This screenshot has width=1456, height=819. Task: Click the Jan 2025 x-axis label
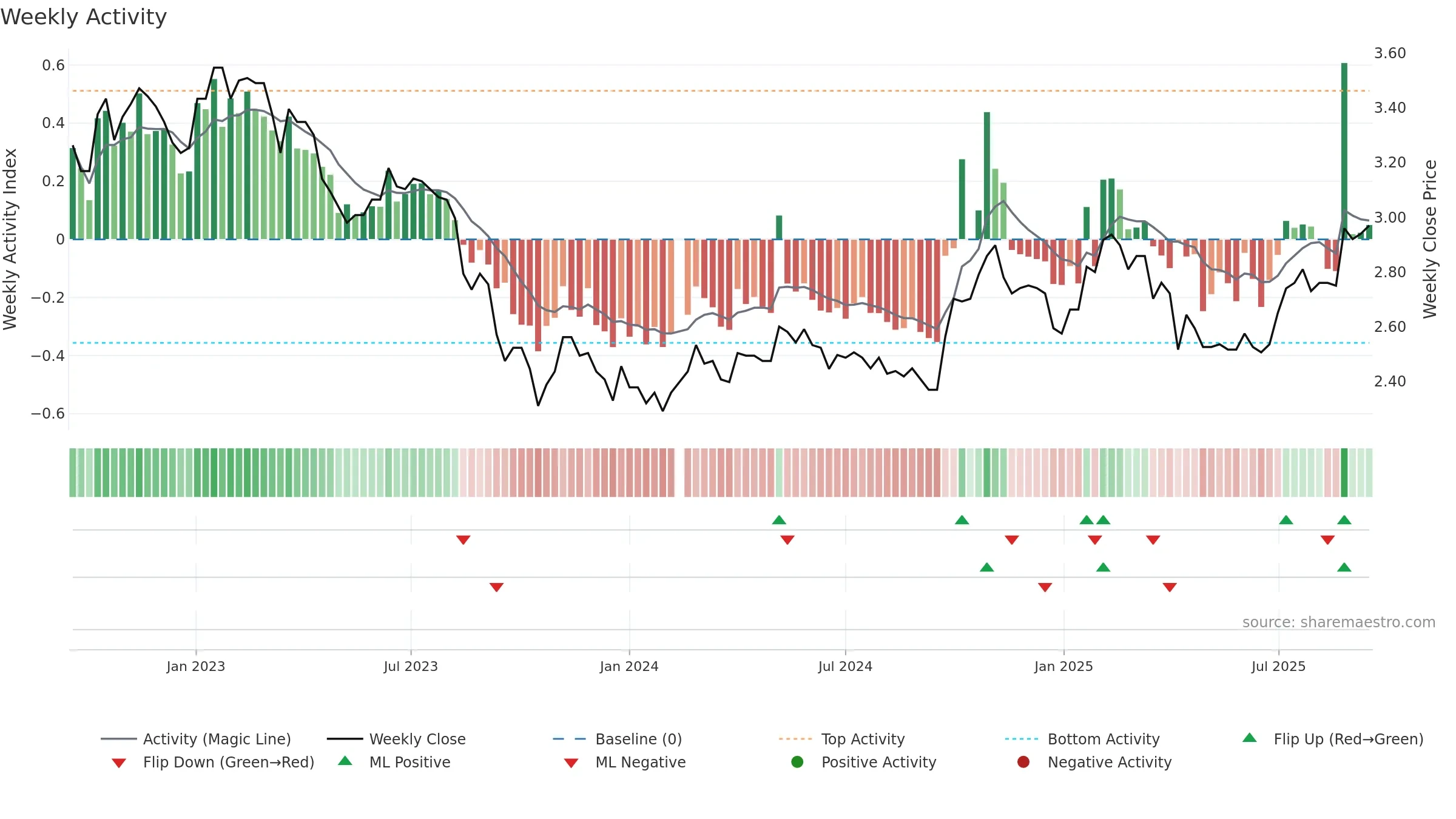1063,666
